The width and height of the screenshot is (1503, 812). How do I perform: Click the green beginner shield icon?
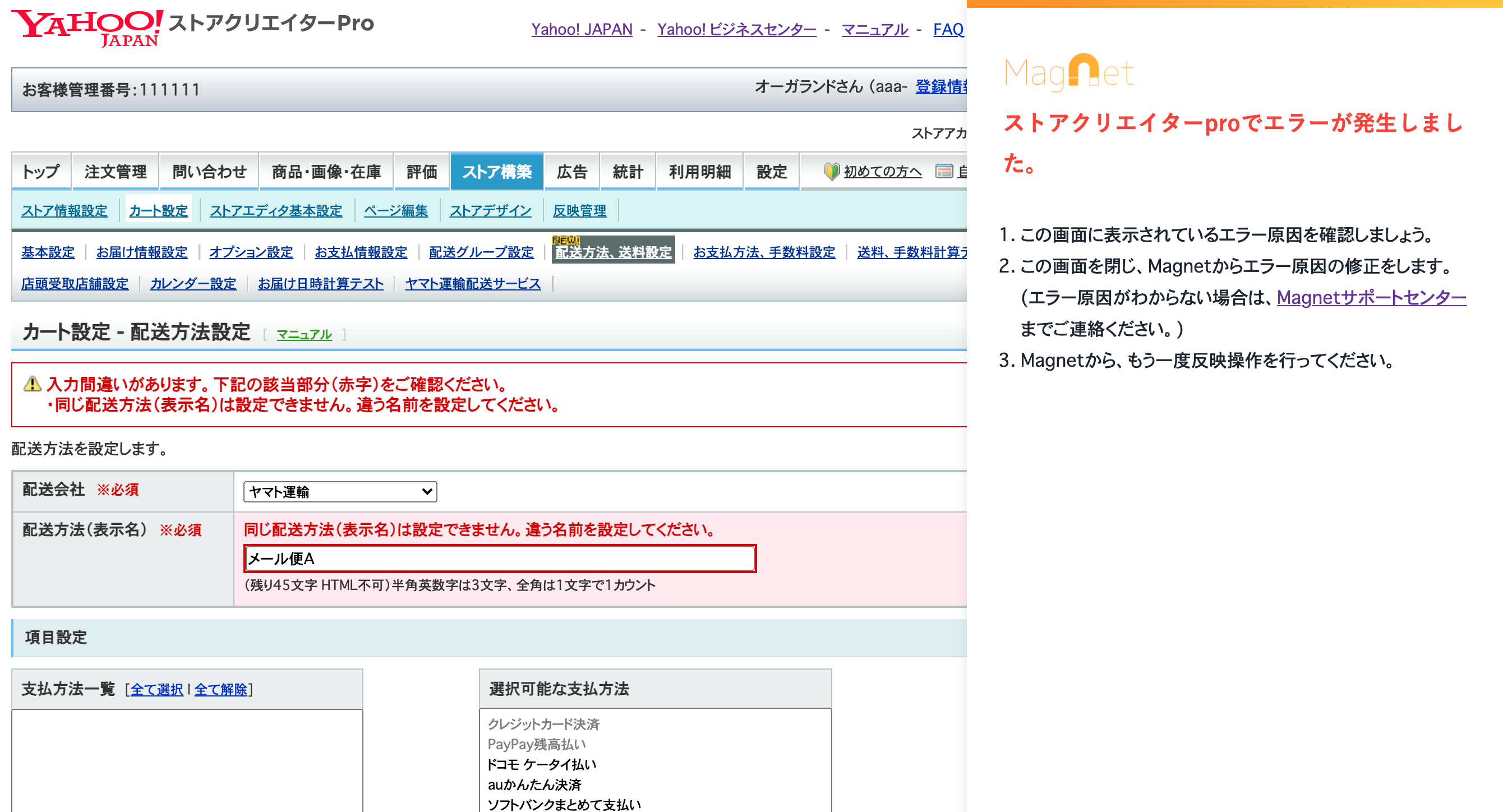click(x=832, y=171)
